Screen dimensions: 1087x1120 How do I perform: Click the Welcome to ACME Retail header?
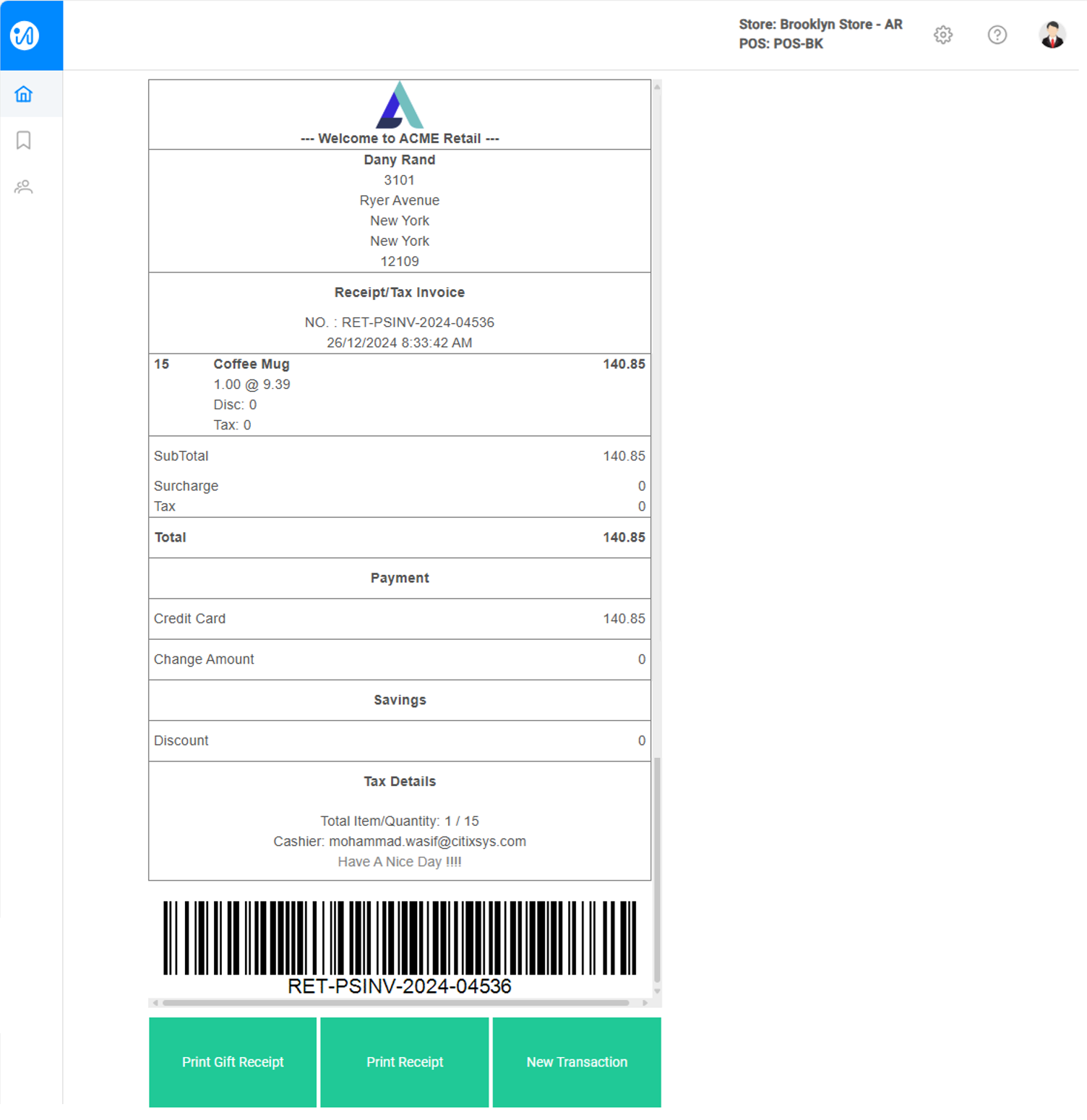click(x=400, y=138)
